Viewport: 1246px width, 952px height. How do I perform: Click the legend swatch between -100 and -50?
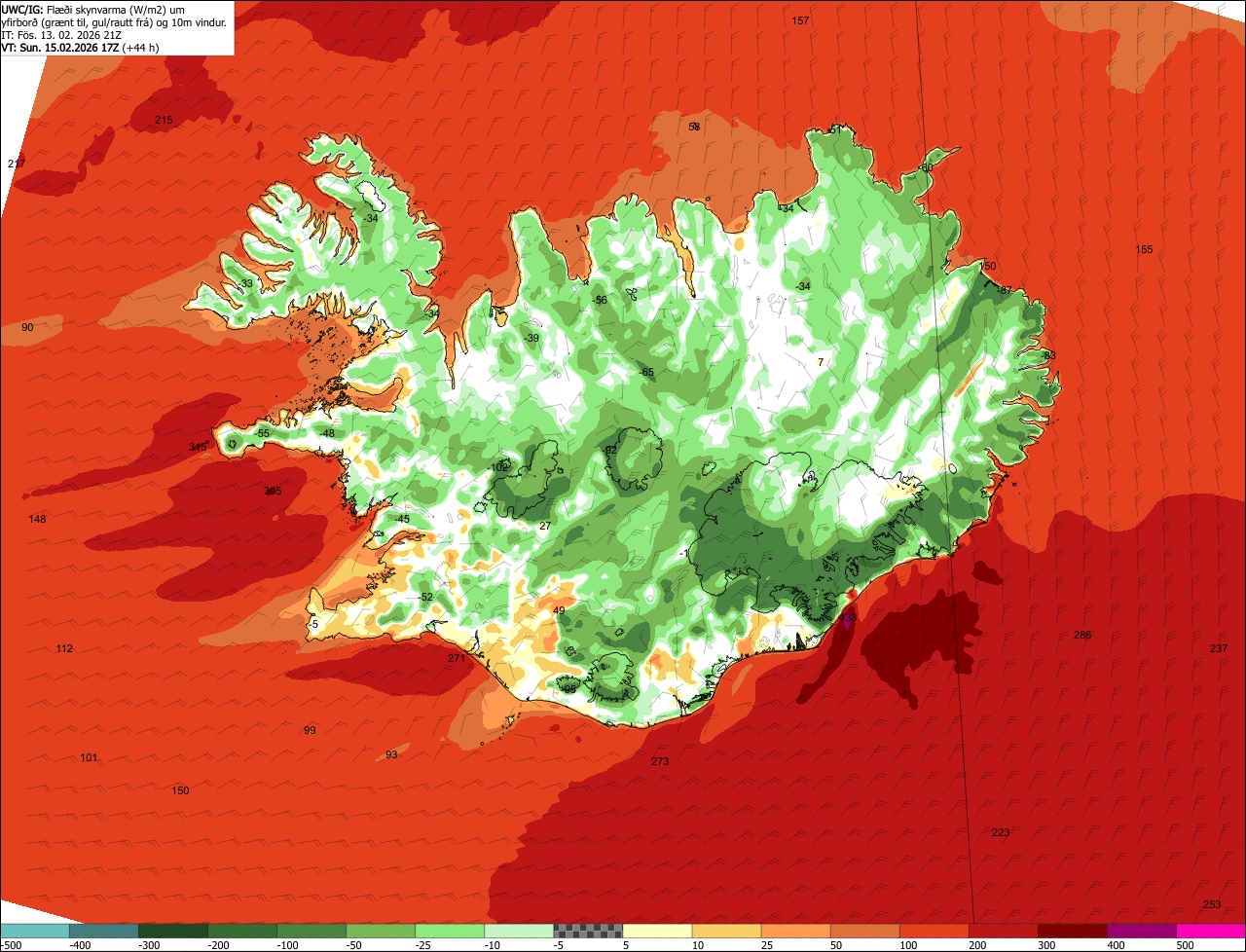(311, 931)
